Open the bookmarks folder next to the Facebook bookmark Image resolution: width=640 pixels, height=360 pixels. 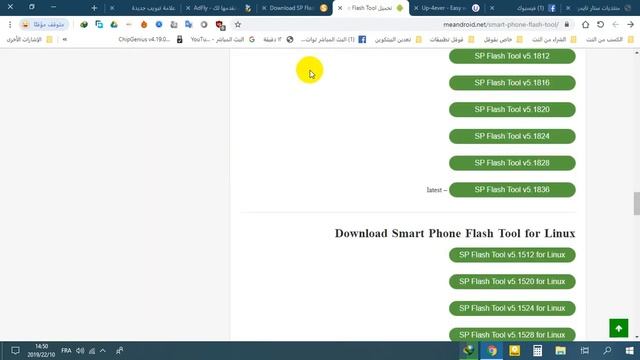[398, 40]
